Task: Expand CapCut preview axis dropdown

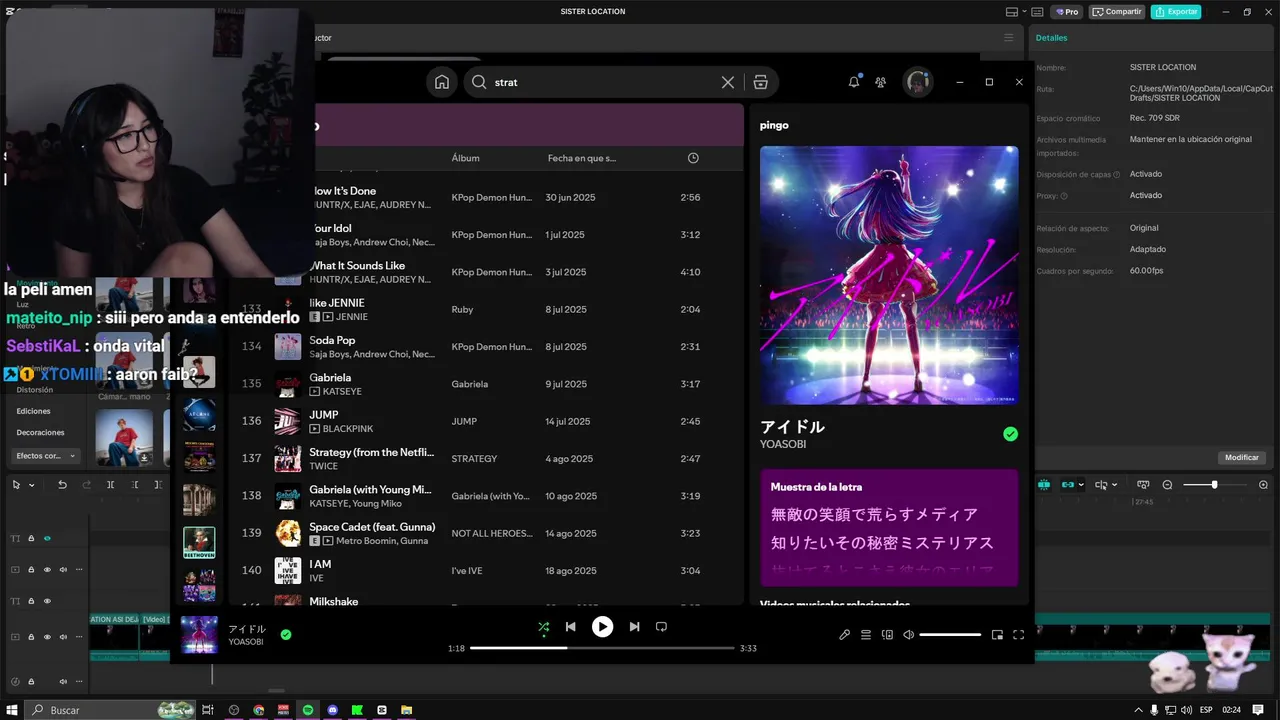Action: coord(1115,485)
